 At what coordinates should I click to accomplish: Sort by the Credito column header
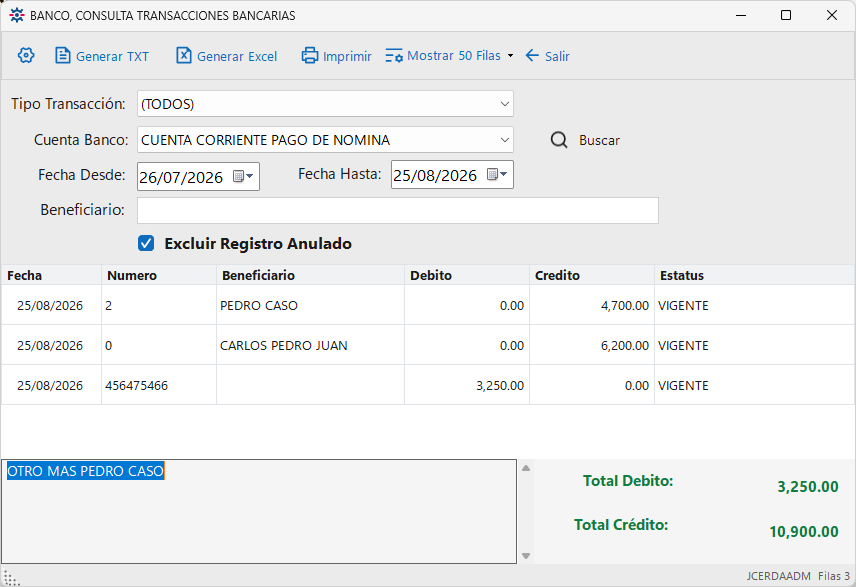(x=592, y=275)
